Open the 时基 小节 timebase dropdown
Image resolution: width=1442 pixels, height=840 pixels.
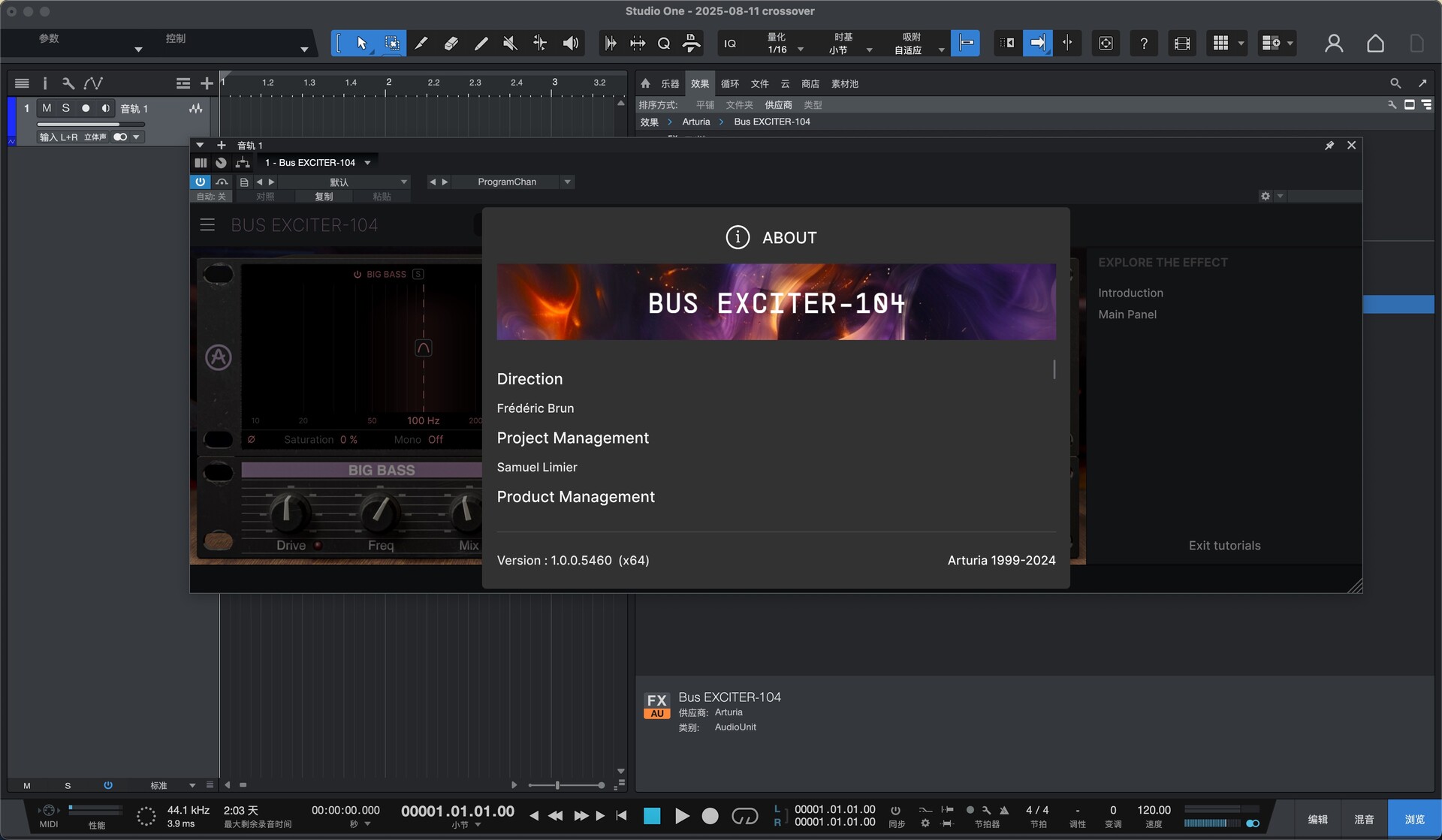(x=850, y=44)
